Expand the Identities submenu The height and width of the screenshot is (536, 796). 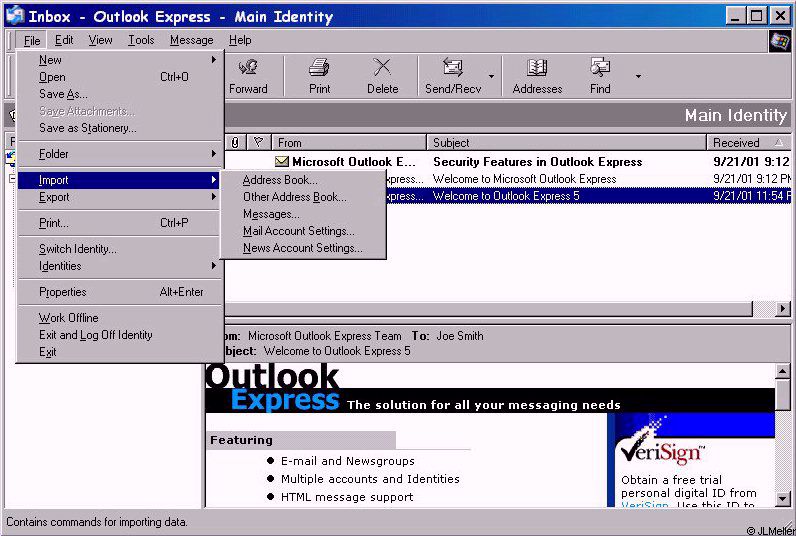pos(119,266)
